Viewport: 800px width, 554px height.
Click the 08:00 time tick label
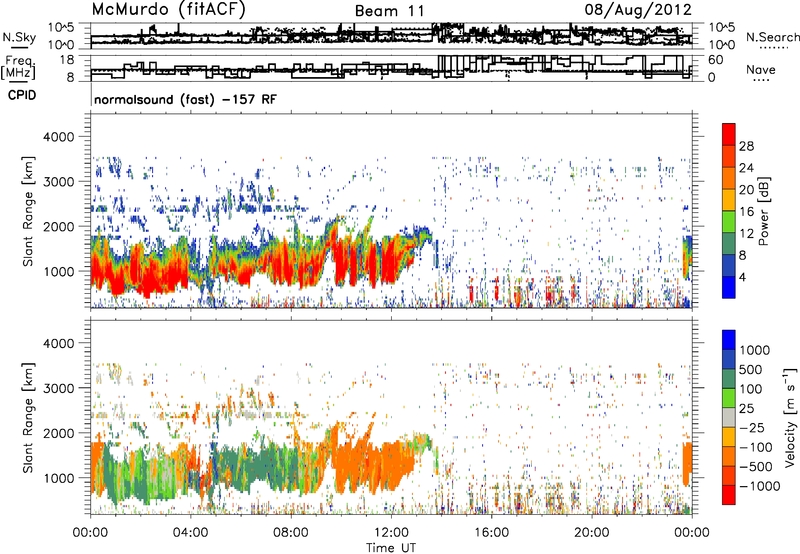coord(291,533)
